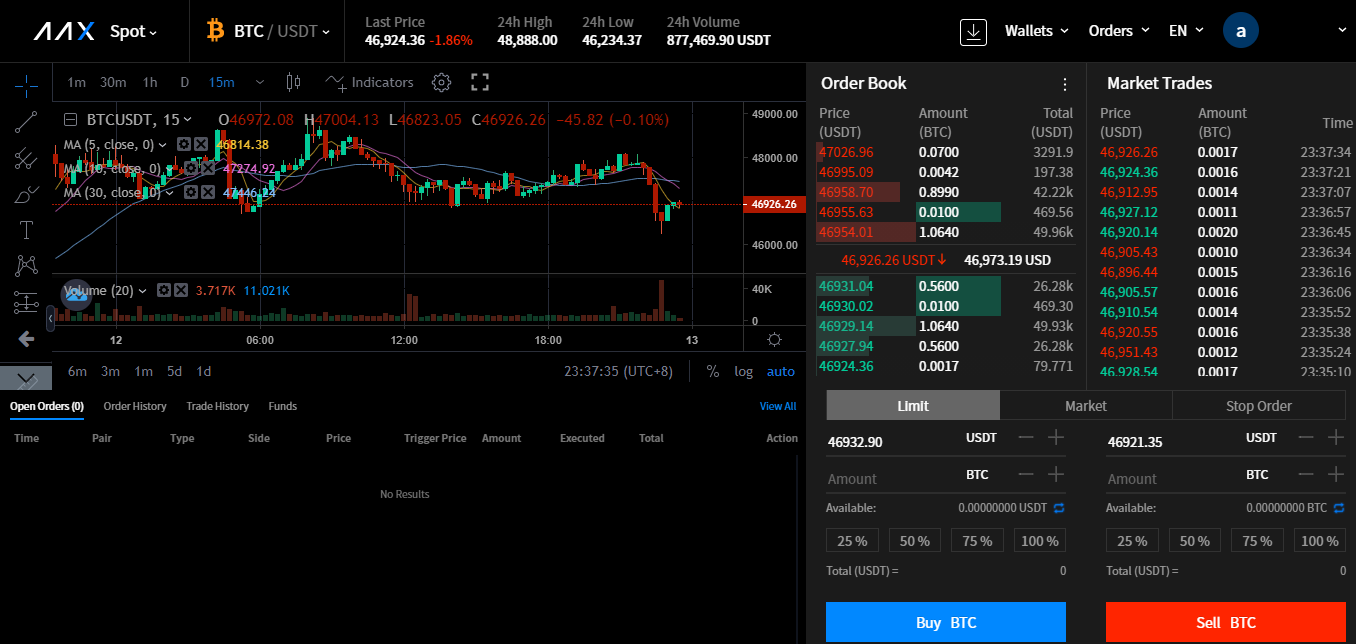Remove the MA 5 indicator
The width and height of the screenshot is (1356, 644).
[x=201, y=144]
